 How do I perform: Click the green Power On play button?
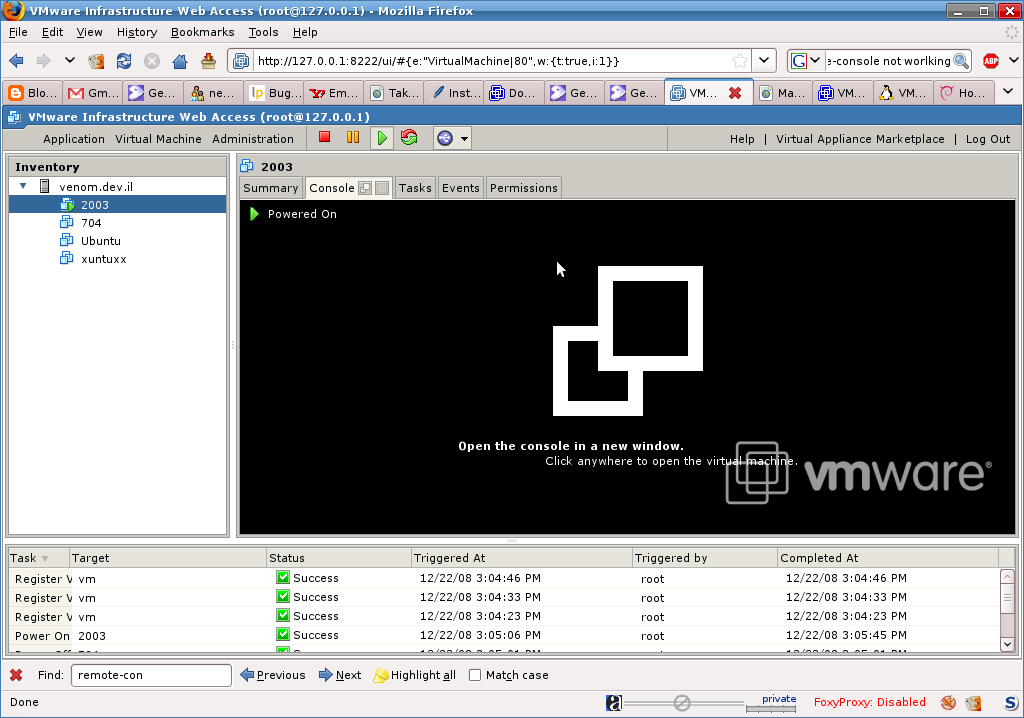[382, 138]
